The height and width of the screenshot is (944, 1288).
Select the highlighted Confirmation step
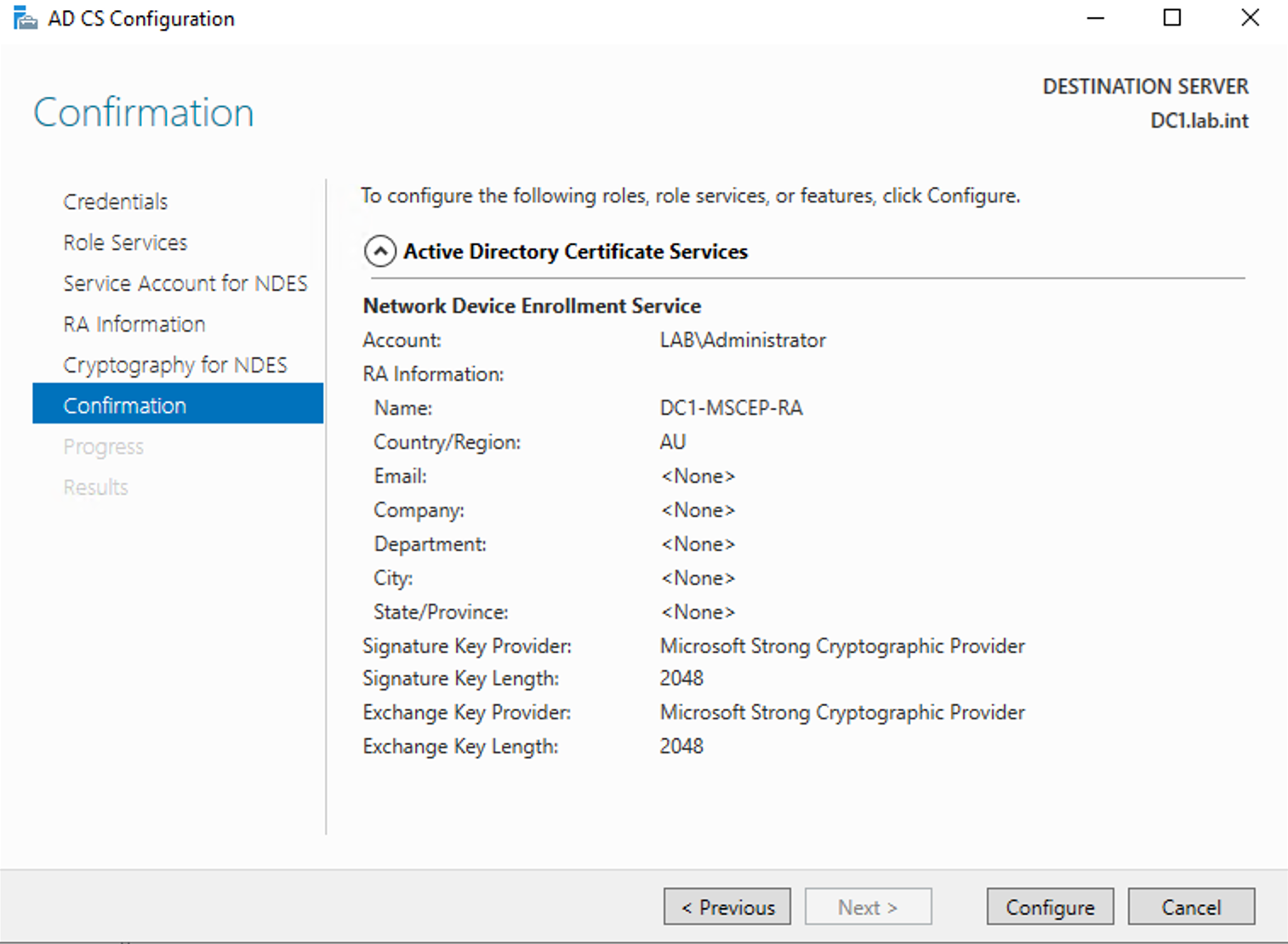(125, 406)
